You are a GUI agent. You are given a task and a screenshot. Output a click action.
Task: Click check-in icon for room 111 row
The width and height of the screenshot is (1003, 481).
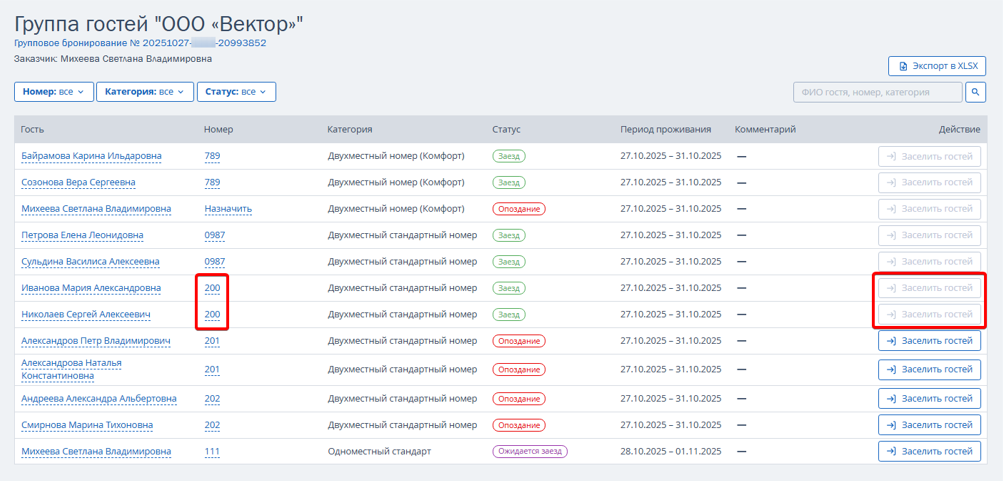click(x=890, y=452)
